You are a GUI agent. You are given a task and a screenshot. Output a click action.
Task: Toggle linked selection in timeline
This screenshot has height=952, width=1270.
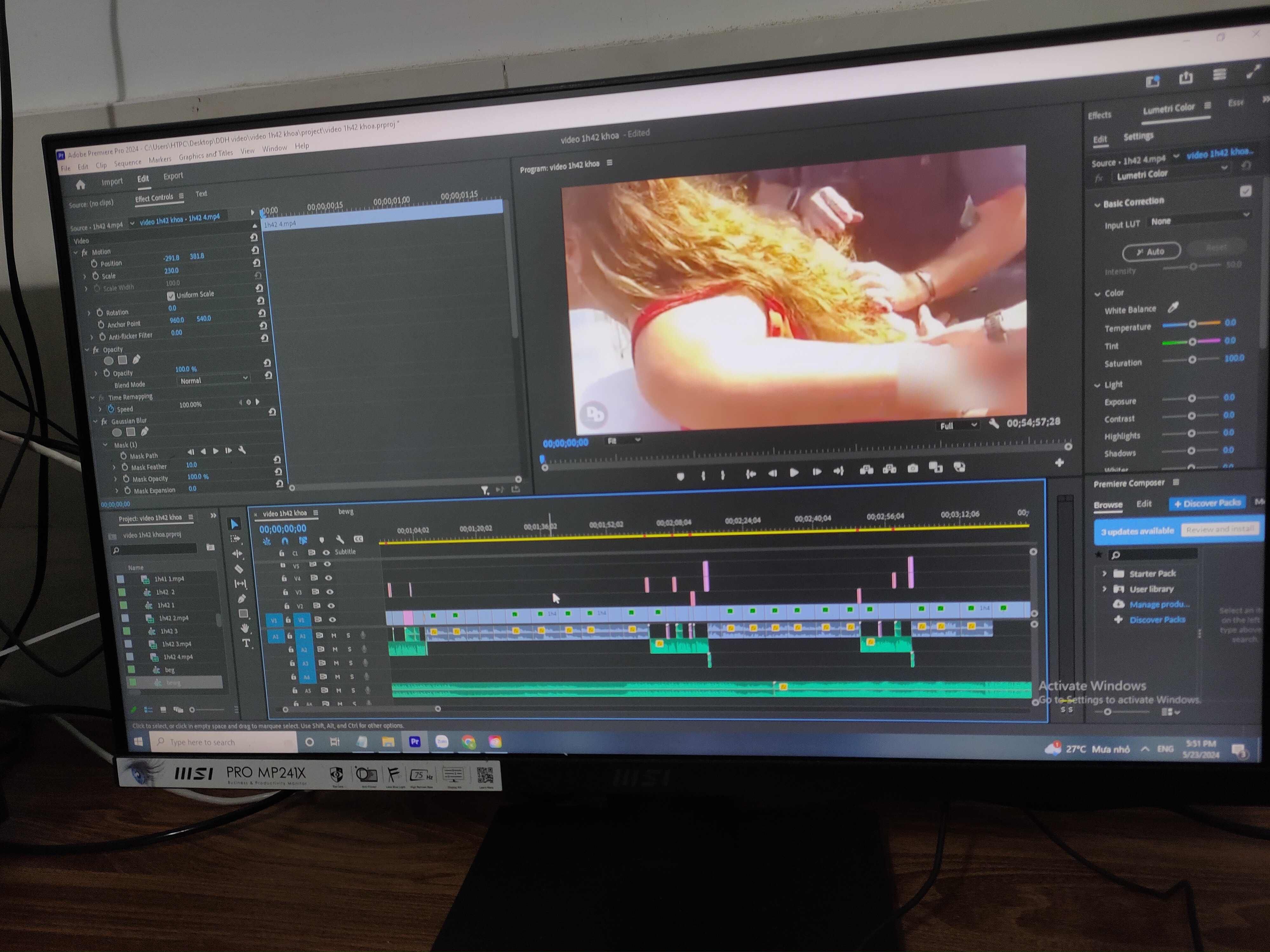click(x=303, y=540)
